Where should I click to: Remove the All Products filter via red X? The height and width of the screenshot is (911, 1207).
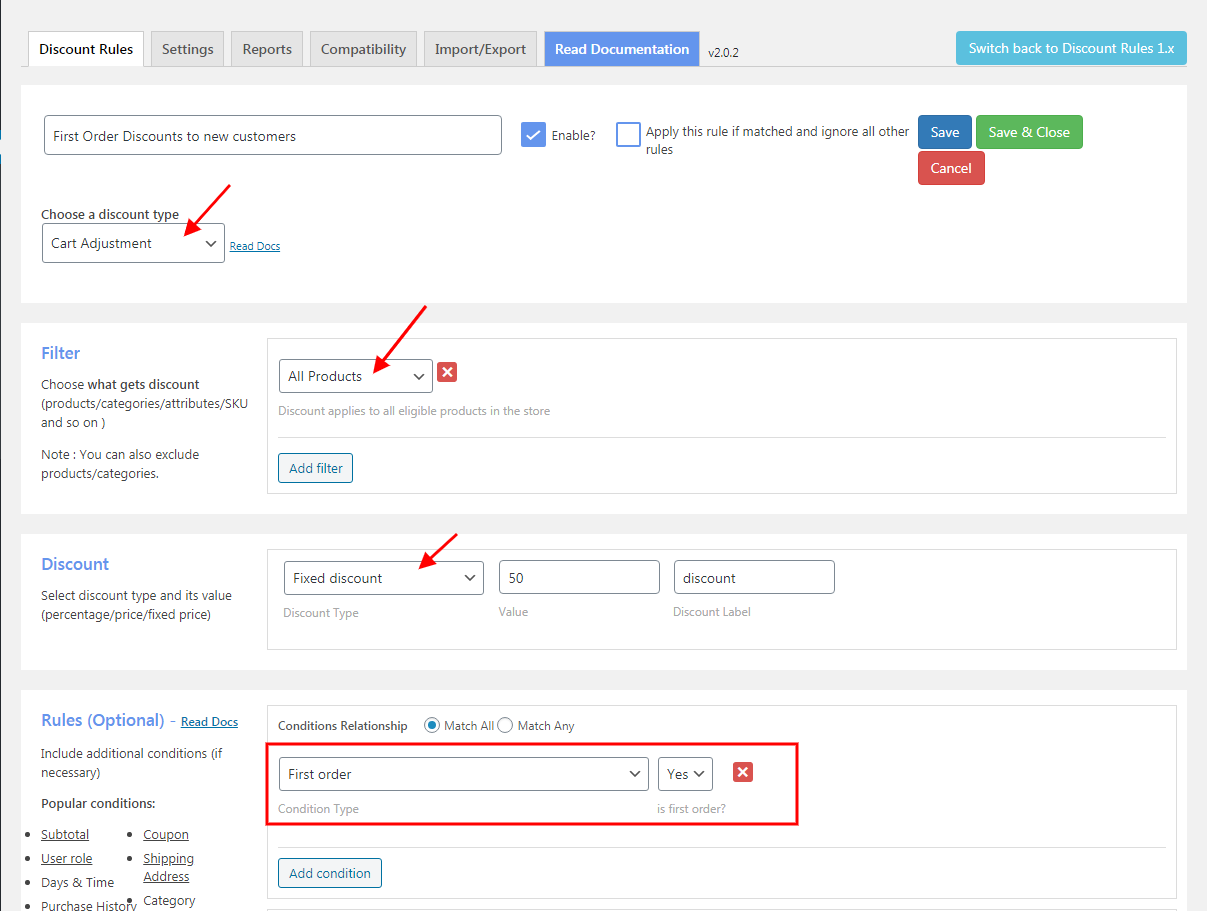pos(447,372)
